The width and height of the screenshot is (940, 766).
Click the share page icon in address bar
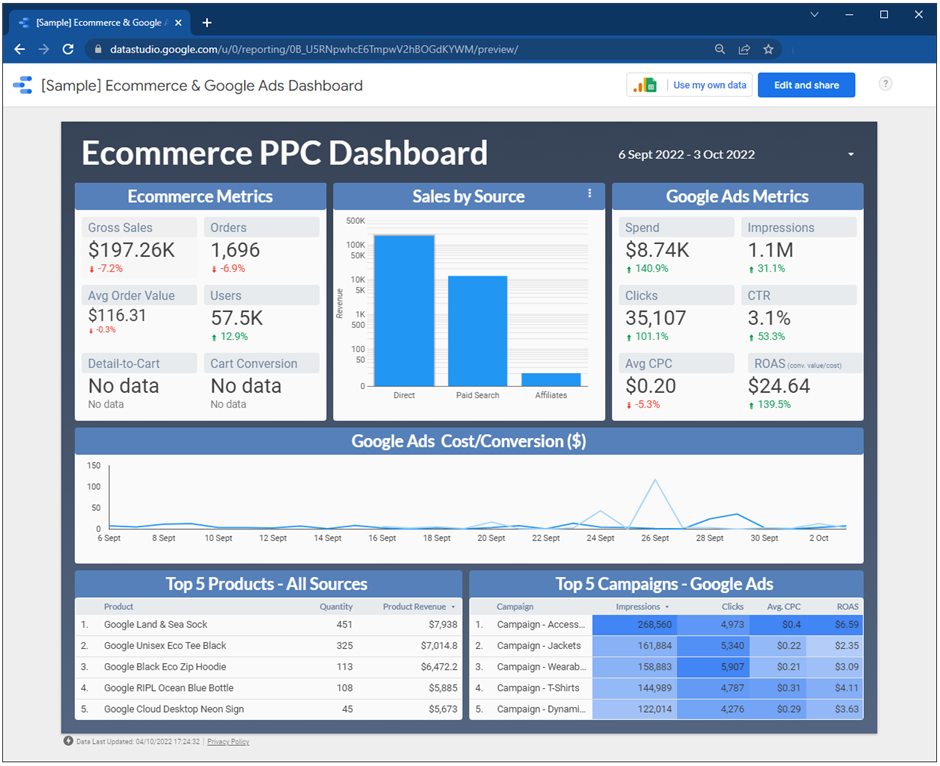[744, 49]
